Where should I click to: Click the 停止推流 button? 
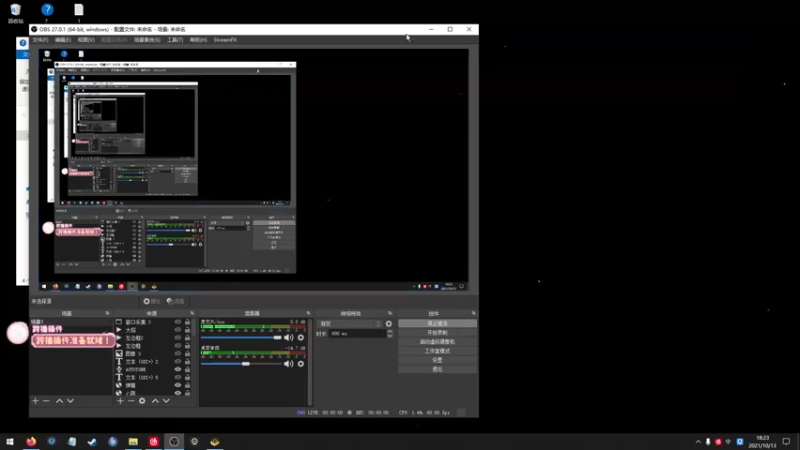pyautogui.click(x=437, y=323)
